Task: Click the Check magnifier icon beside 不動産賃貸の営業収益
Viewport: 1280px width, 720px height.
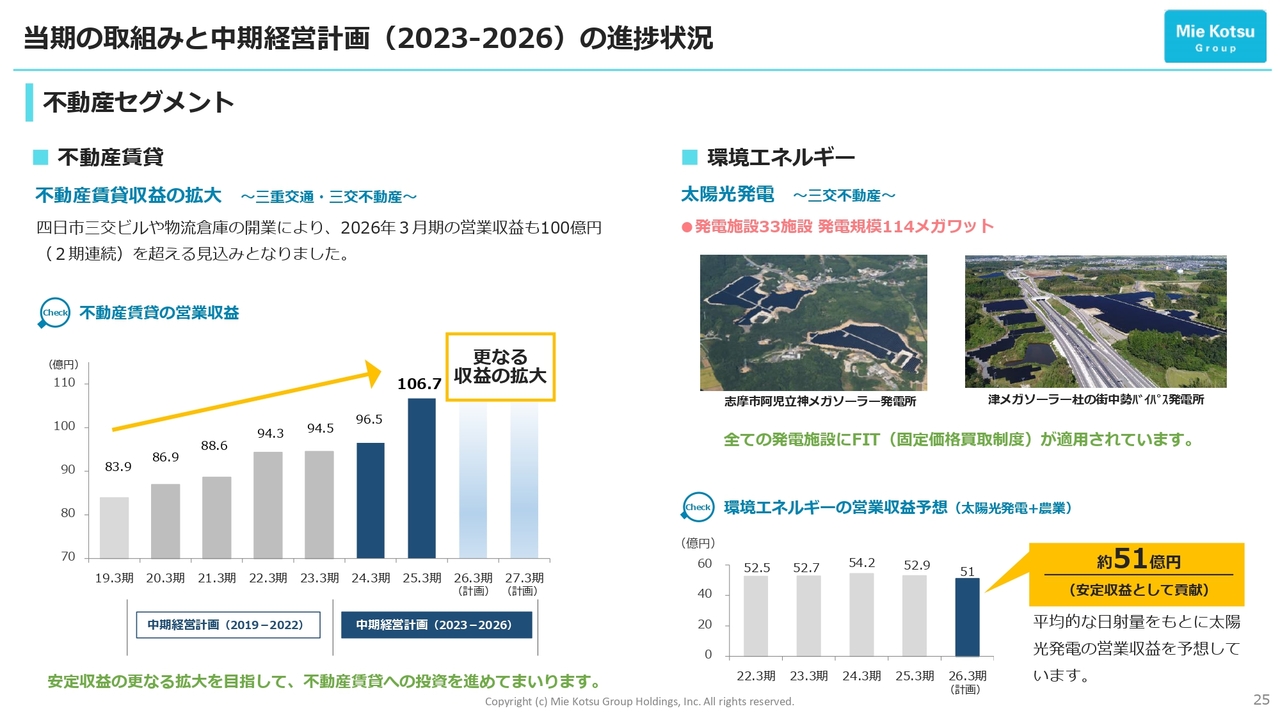Action: click(x=54, y=313)
